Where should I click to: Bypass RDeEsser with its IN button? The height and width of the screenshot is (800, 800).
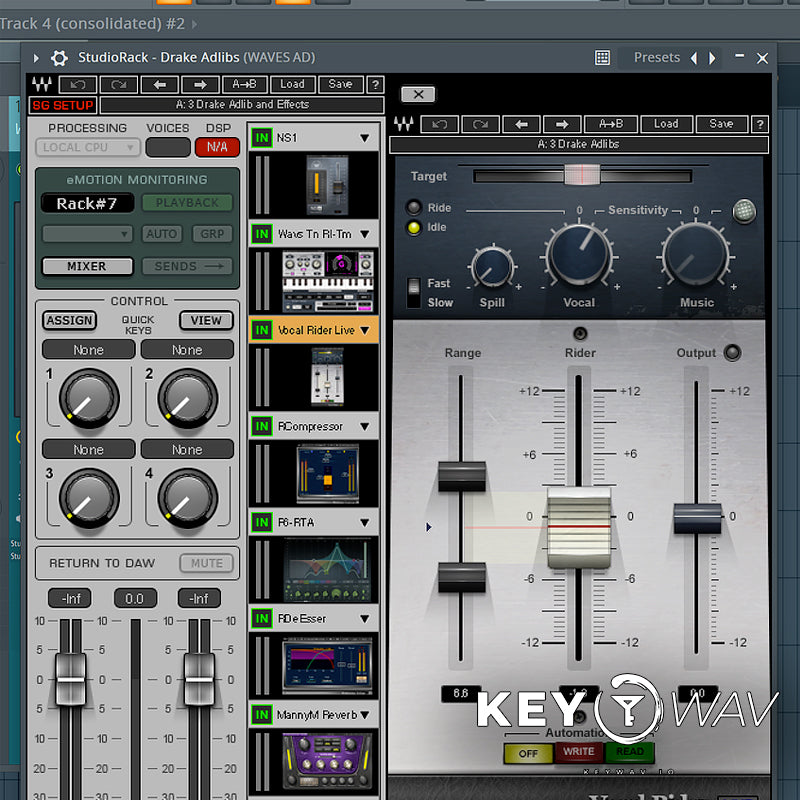(x=262, y=618)
